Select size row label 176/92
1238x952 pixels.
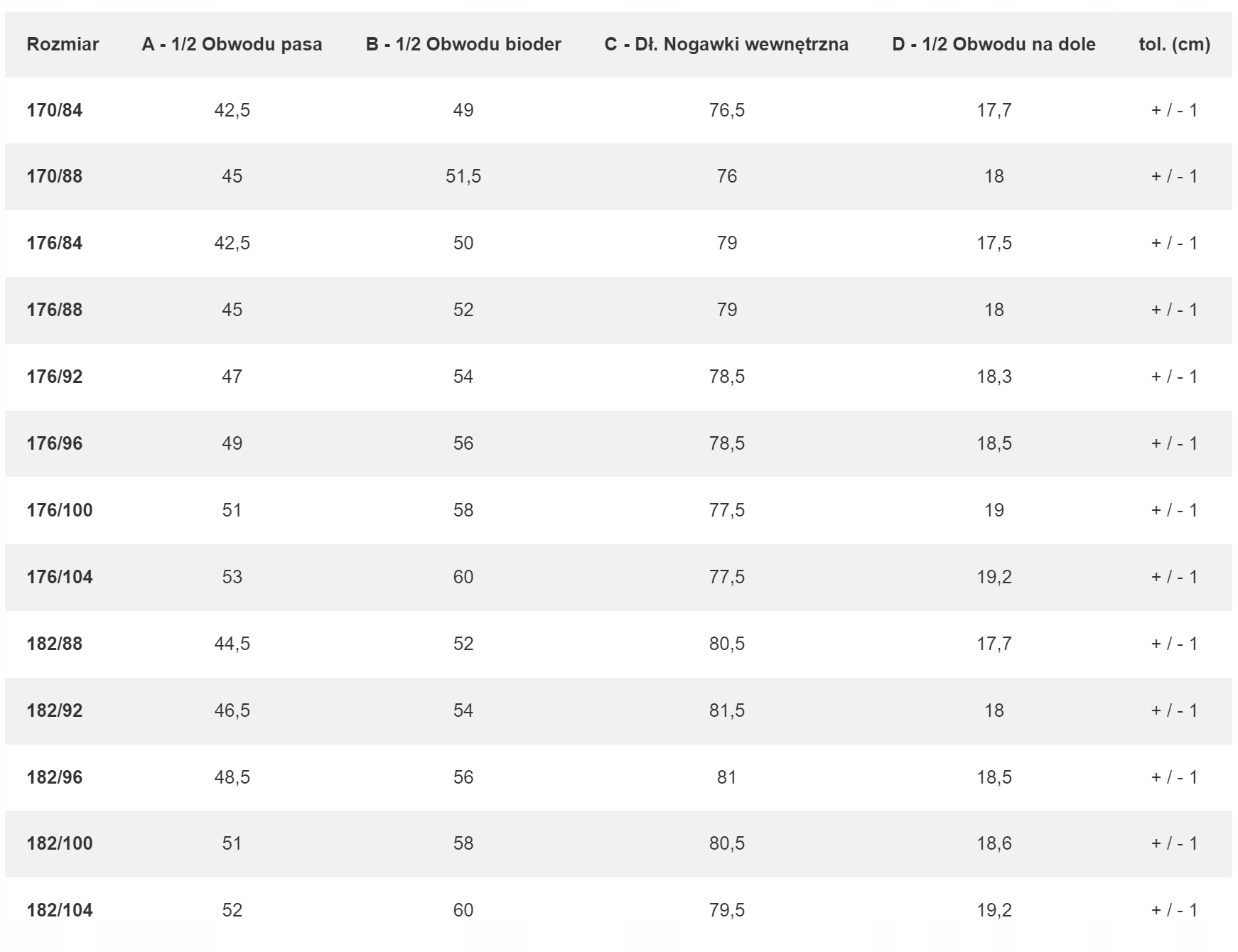click(x=55, y=377)
